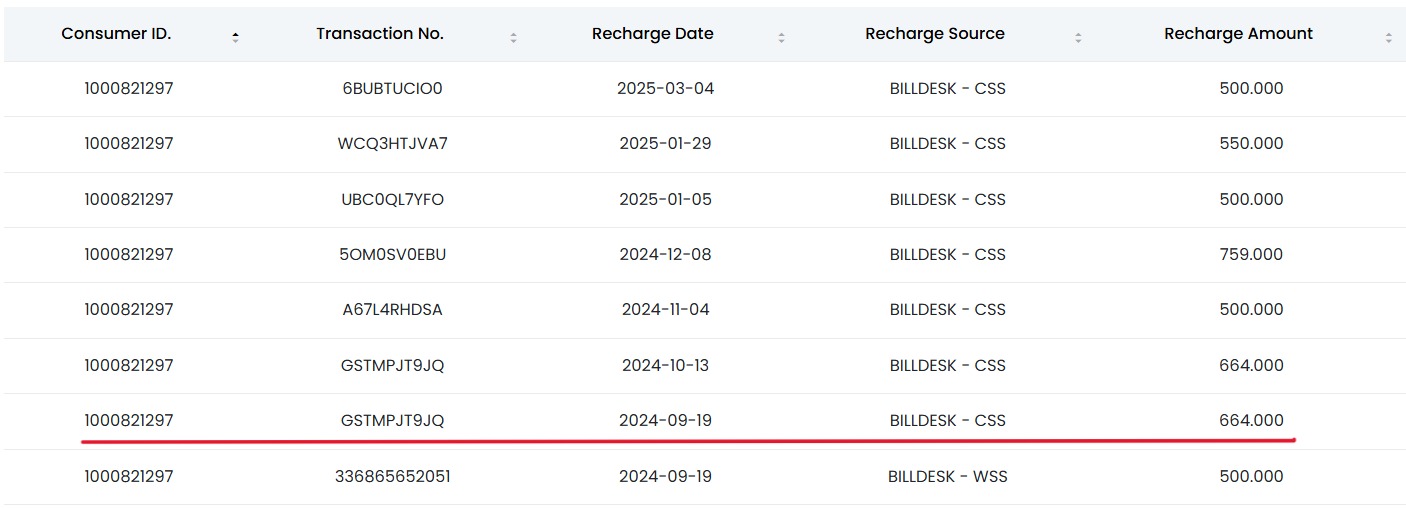The image size is (1406, 509).
Task: Select transaction number 336865652051
Action: [392, 476]
